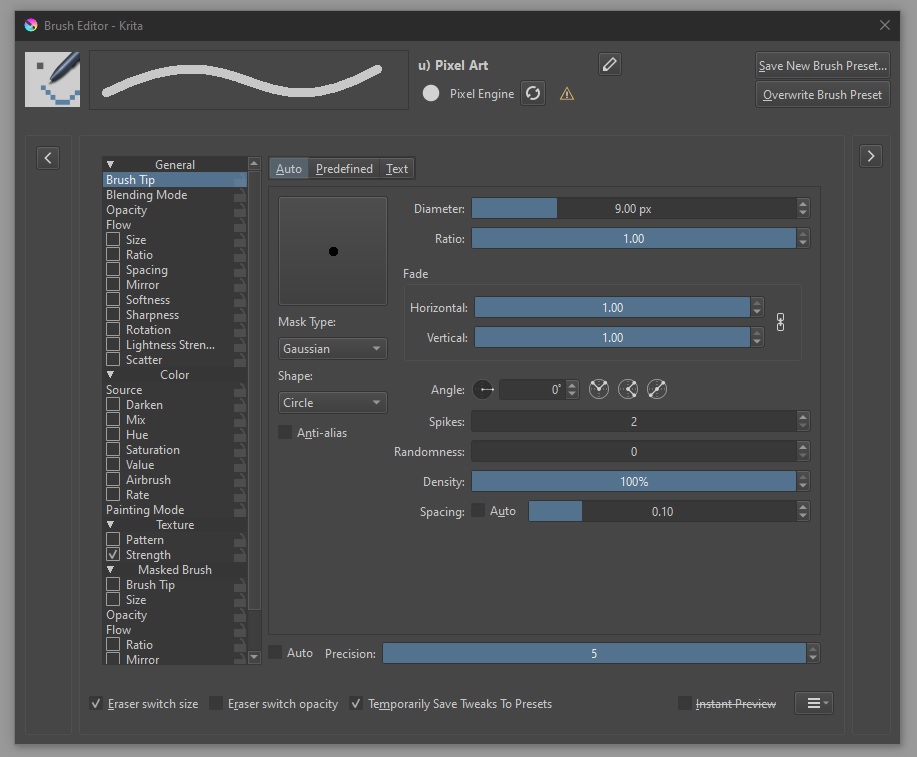Switch to the Predefined tab
Viewport: 917px width, 757px height.
tap(344, 169)
